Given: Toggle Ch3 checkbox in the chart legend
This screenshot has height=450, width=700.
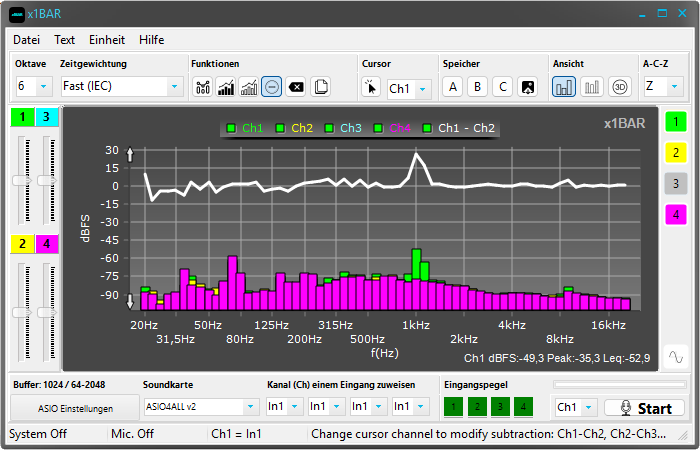Looking at the screenshot, I should tap(329, 129).
